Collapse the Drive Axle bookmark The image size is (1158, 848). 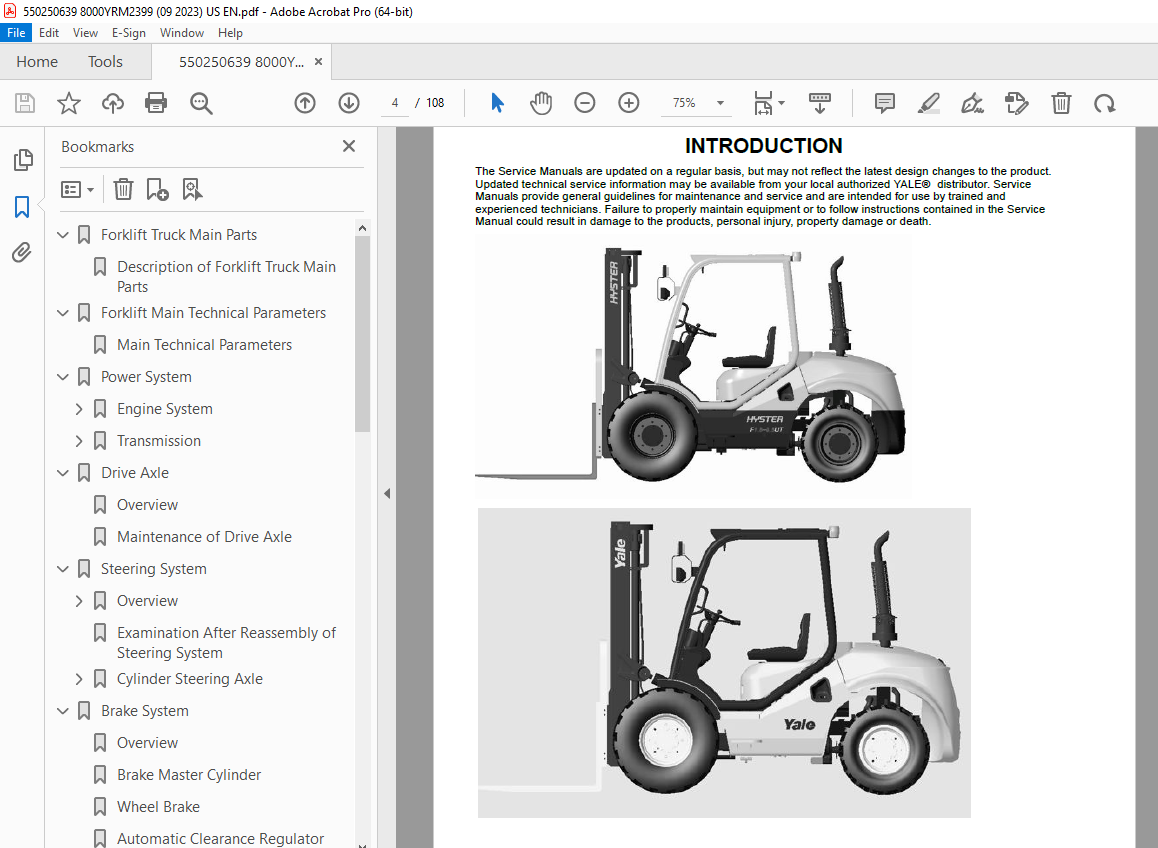pyautogui.click(x=64, y=473)
